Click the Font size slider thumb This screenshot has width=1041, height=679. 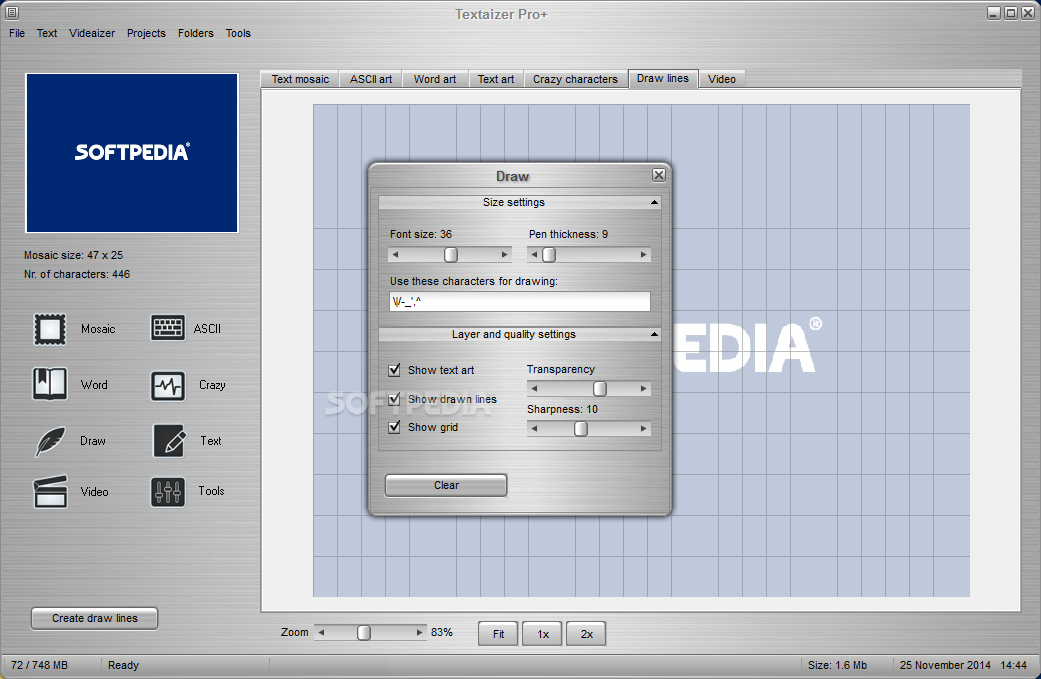pyautogui.click(x=451, y=255)
